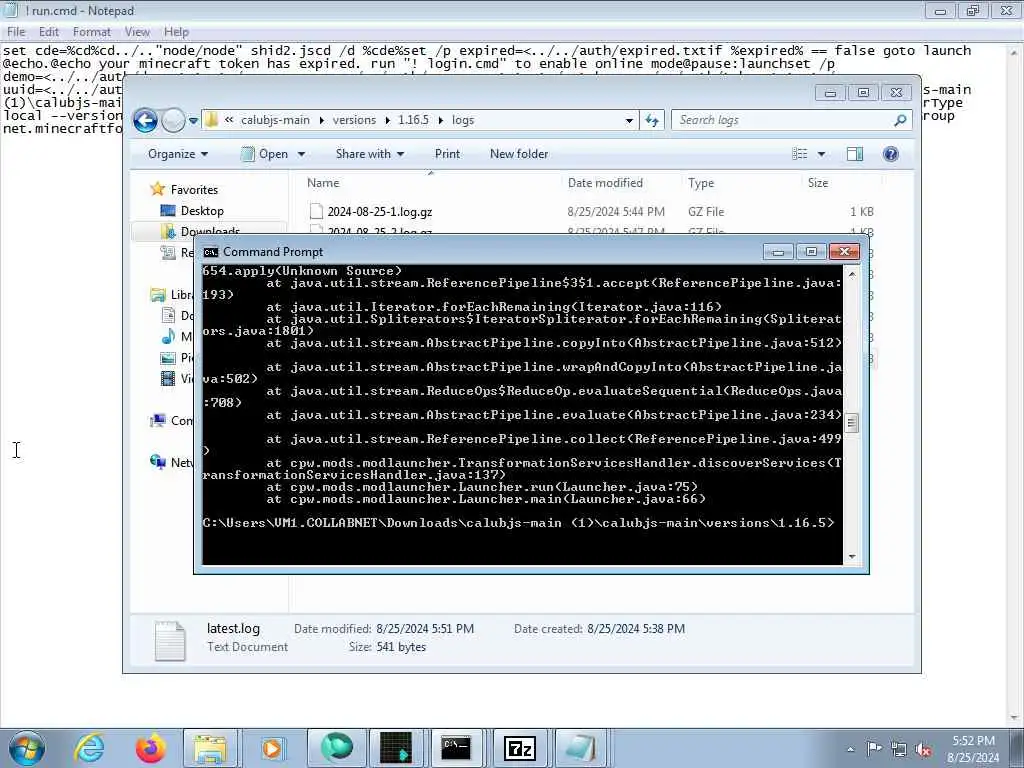Open the recent locations dropdown arrow

pyautogui.click(x=193, y=121)
